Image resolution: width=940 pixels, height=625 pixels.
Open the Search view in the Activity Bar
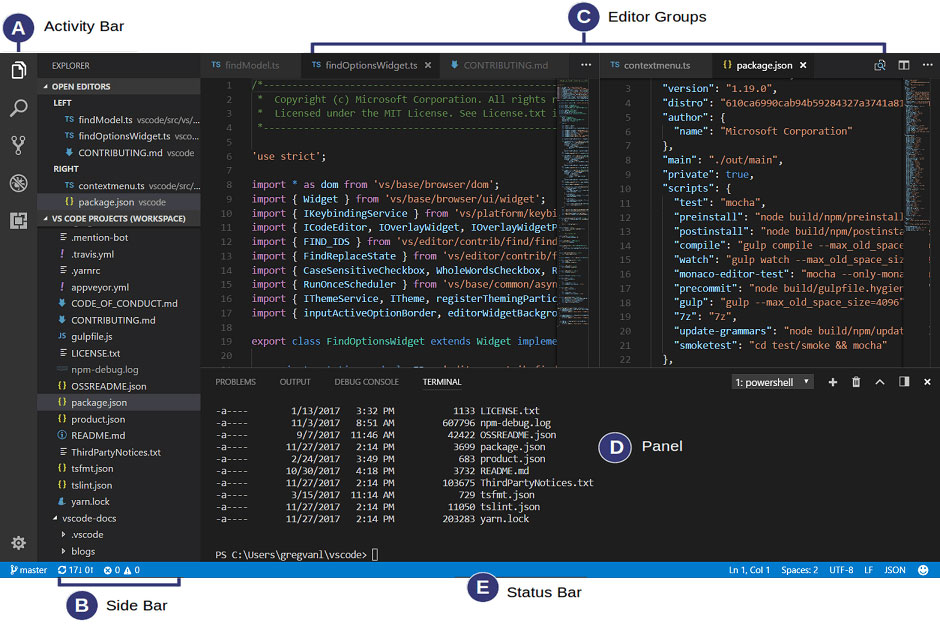pyautogui.click(x=17, y=107)
